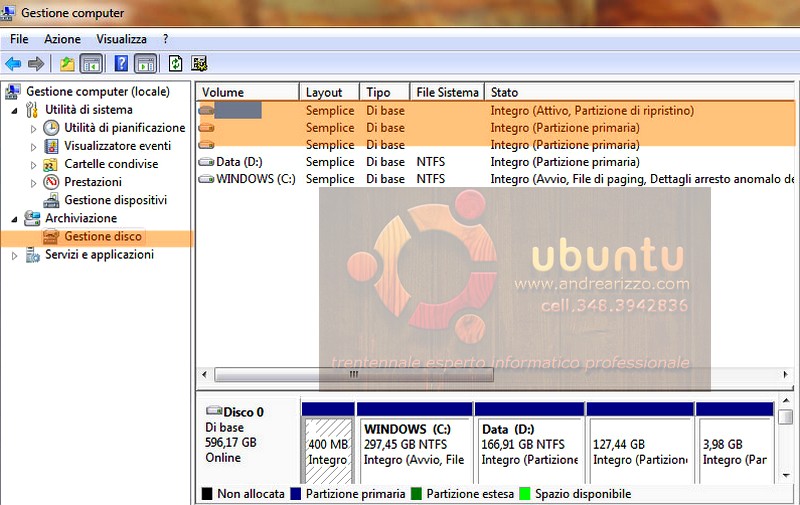Viewport: 800px width, 505px height.
Task: Expand the Utilità di pianificazione node
Action: click(33, 129)
